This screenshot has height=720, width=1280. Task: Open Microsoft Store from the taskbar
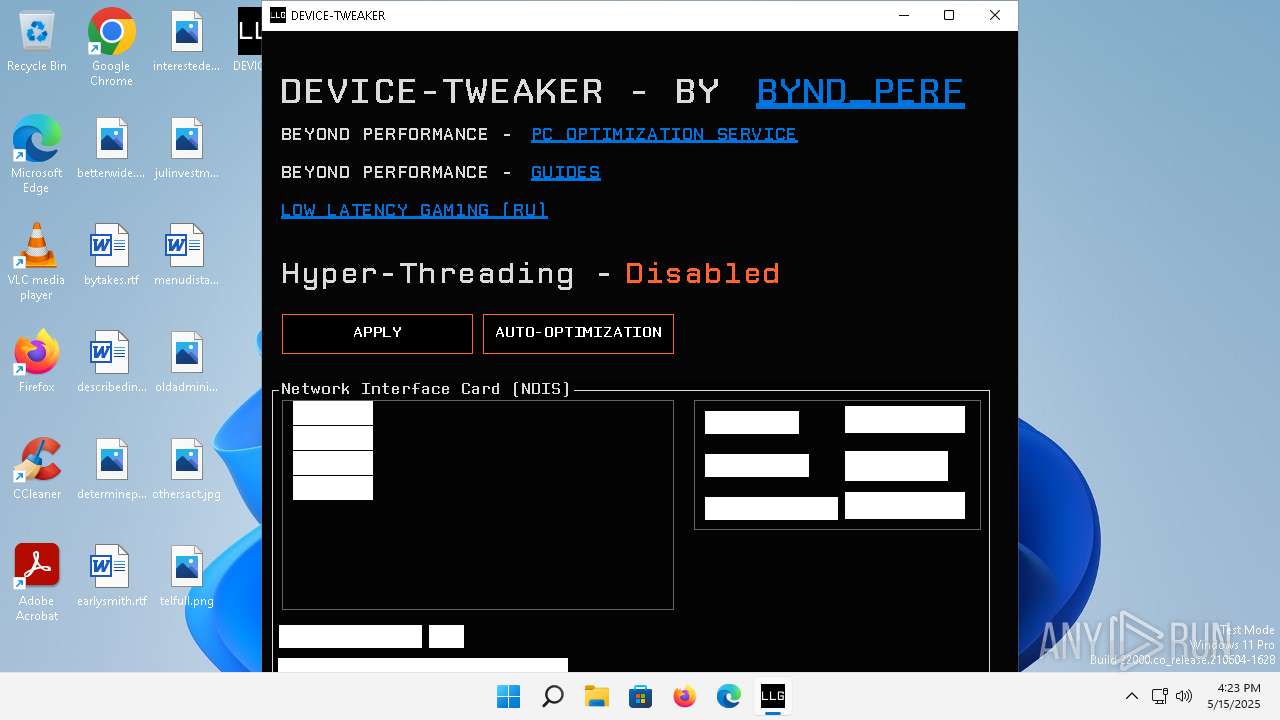(640, 696)
